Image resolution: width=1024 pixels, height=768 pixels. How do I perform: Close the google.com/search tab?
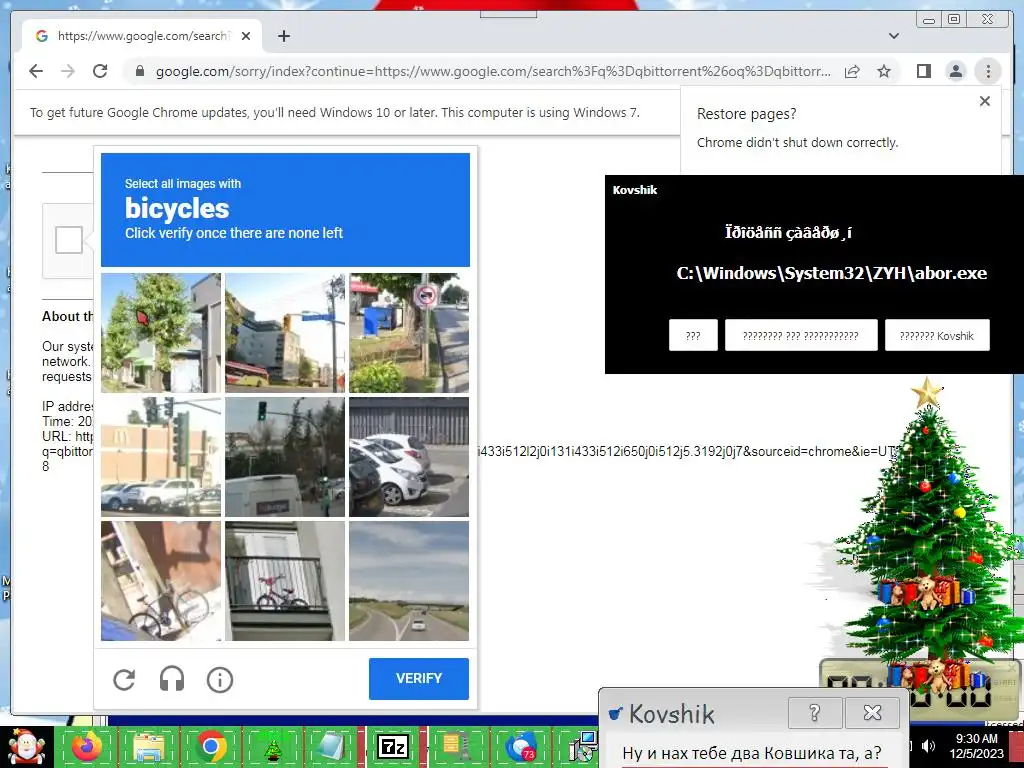(246, 36)
